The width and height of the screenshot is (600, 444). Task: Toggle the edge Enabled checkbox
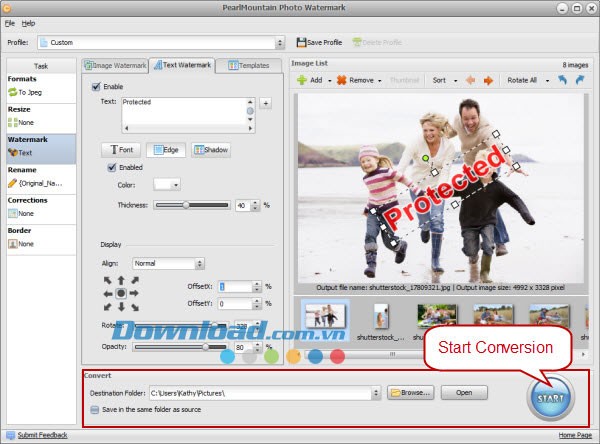click(111, 168)
